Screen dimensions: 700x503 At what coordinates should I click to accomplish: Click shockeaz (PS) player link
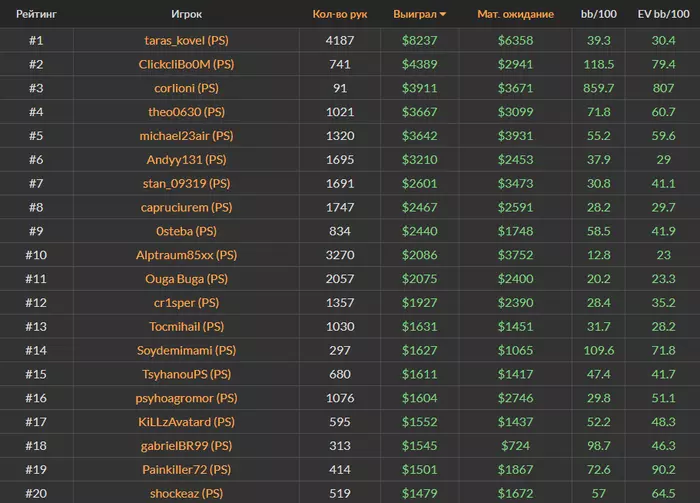pos(187,494)
